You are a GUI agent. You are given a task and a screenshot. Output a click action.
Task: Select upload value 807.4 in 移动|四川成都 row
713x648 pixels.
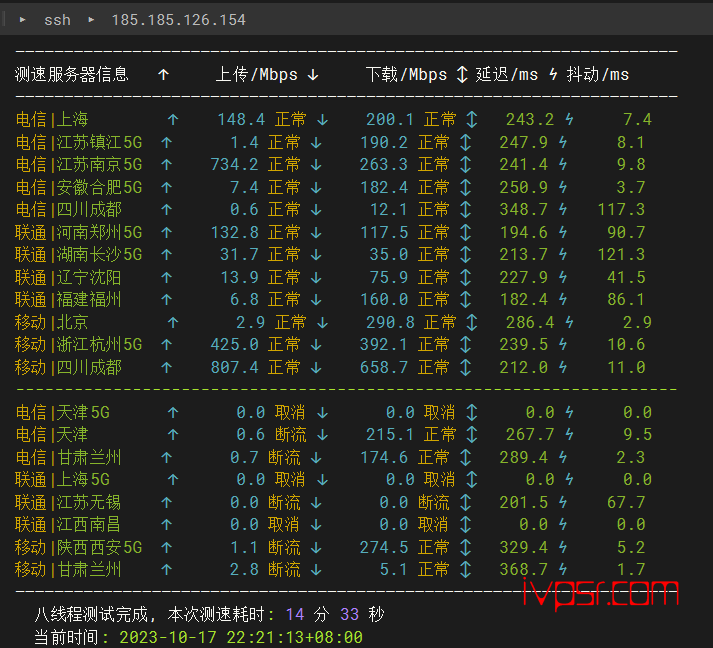[234, 367]
